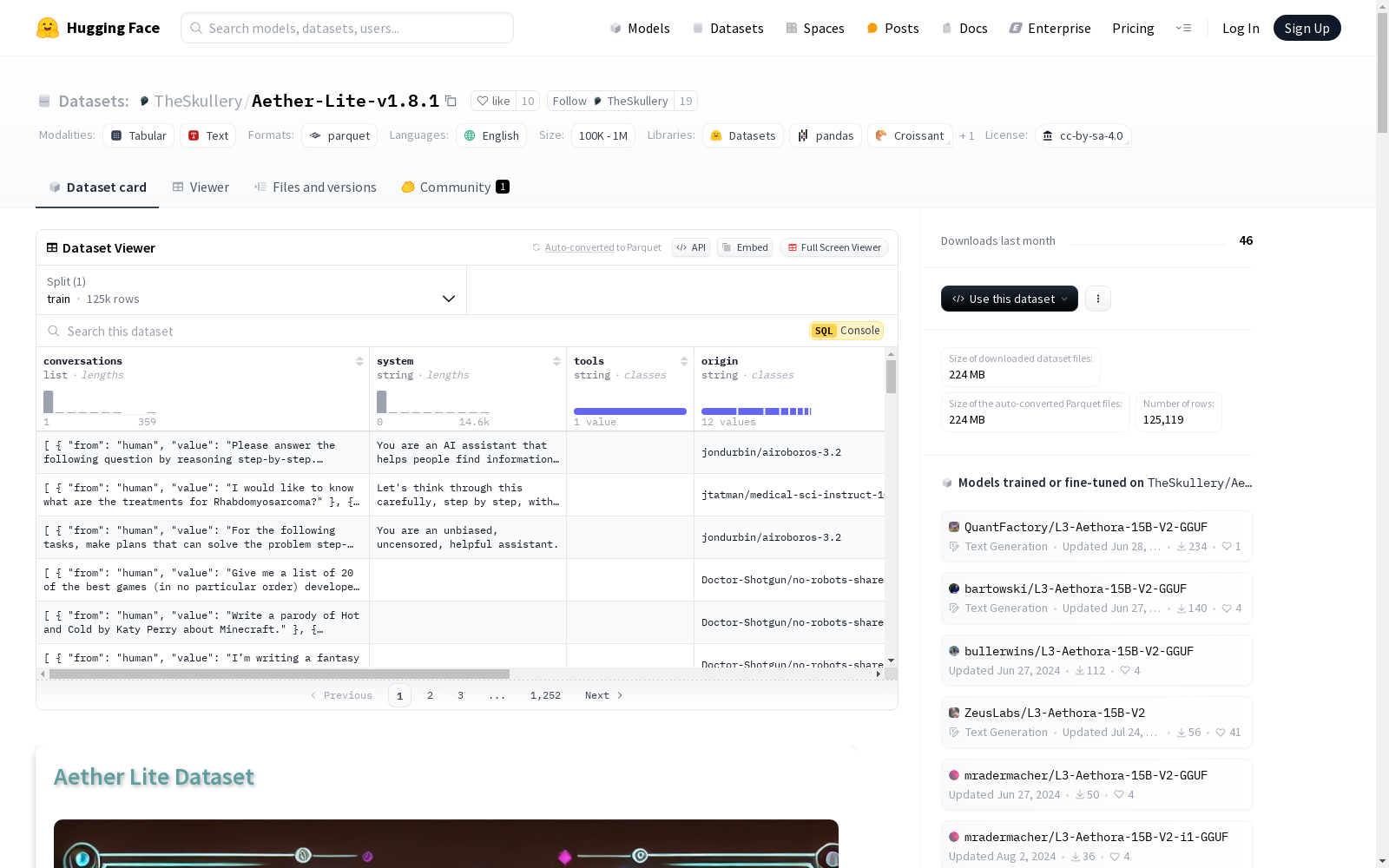Screen dimensions: 1389x868
Task: Jump to page 1,252 of the table
Action: click(x=545, y=695)
